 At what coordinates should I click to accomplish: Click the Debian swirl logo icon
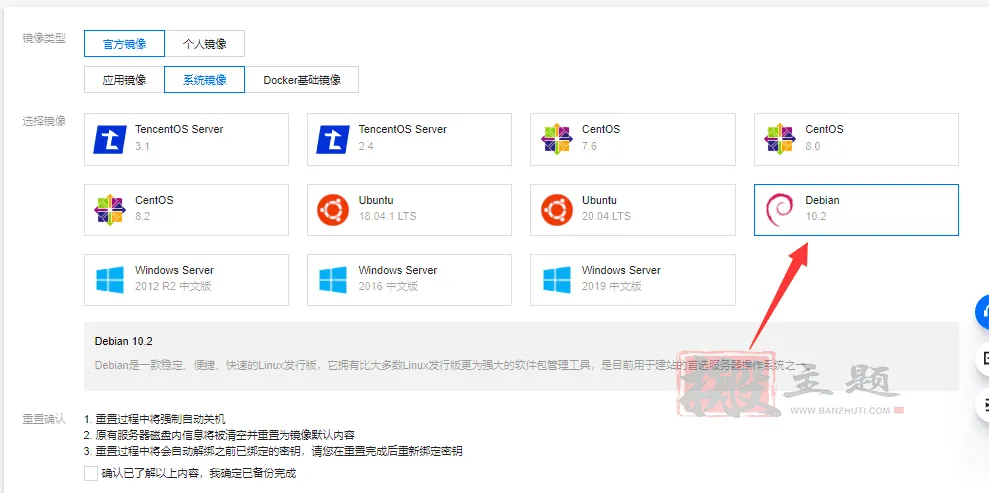point(780,210)
